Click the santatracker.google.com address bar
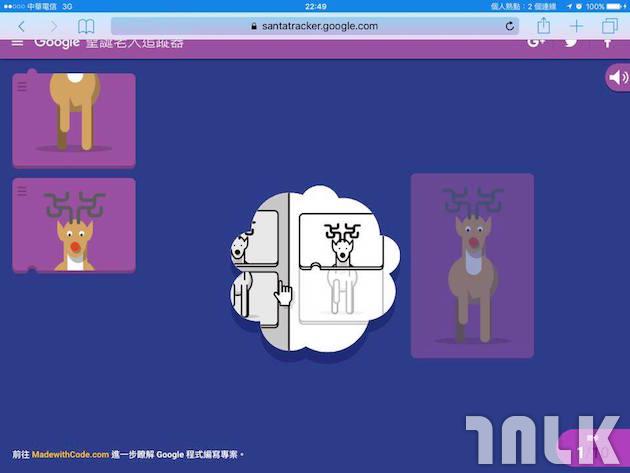The image size is (630, 473). click(315, 26)
